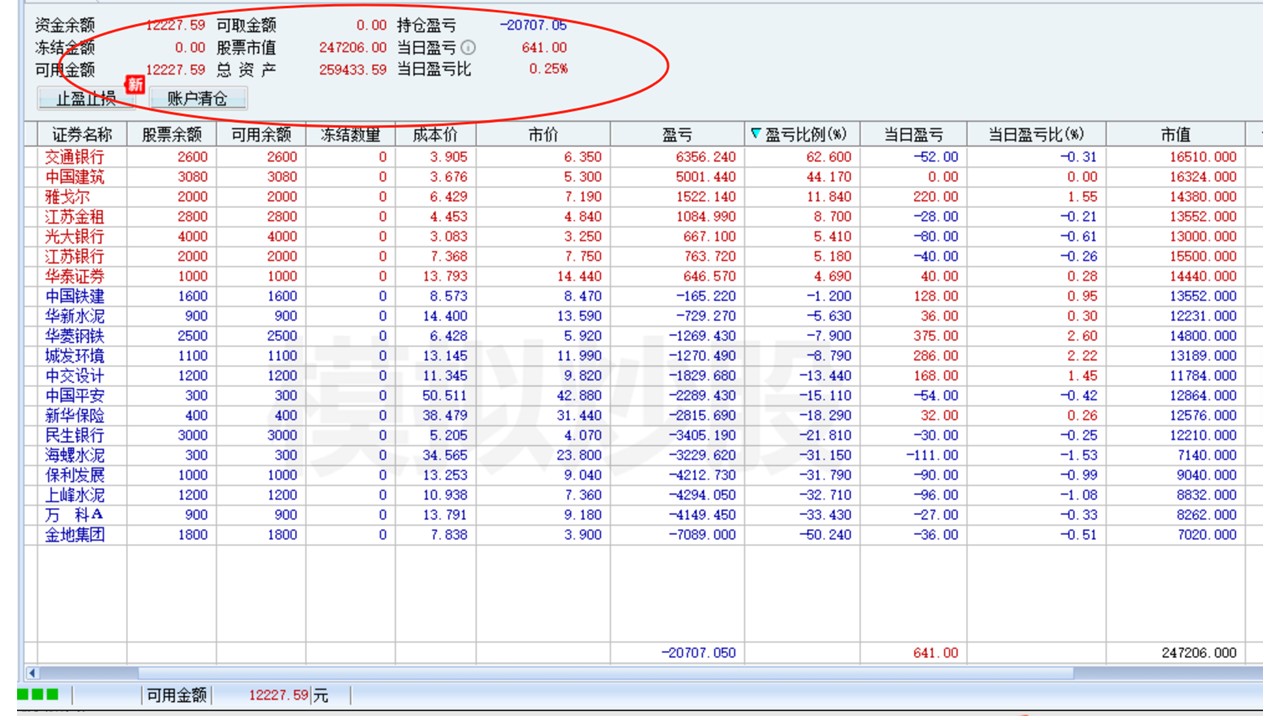Click the 总资产 value 259433.59
Viewport: 1280px width, 720px height.
pyautogui.click(x=352, y=70)
